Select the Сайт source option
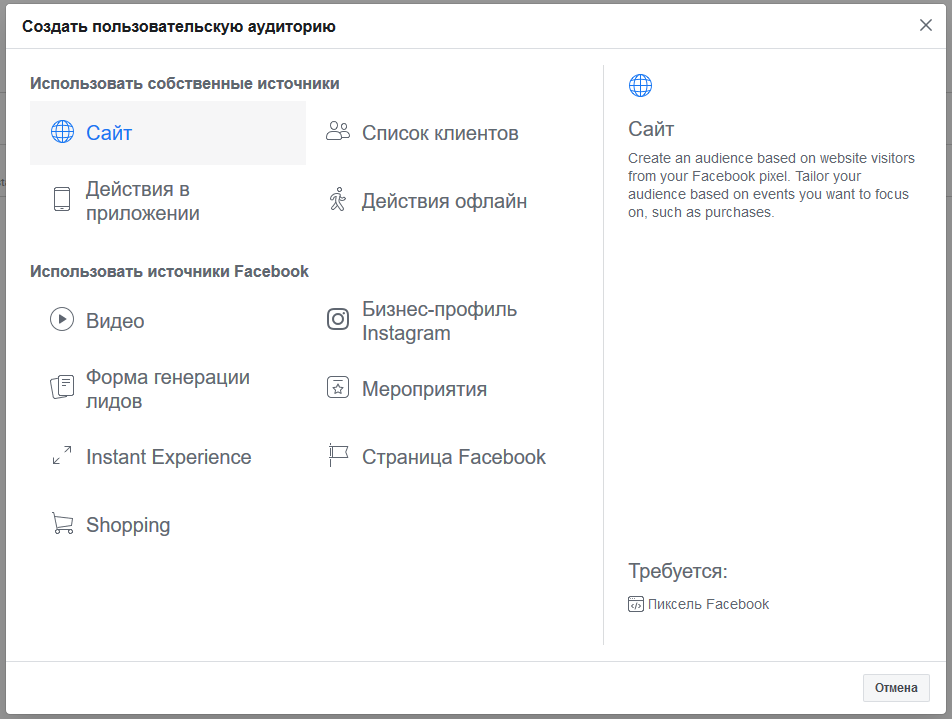The width and height of the screenshot is (952, 719). click(x=109, y=133)
